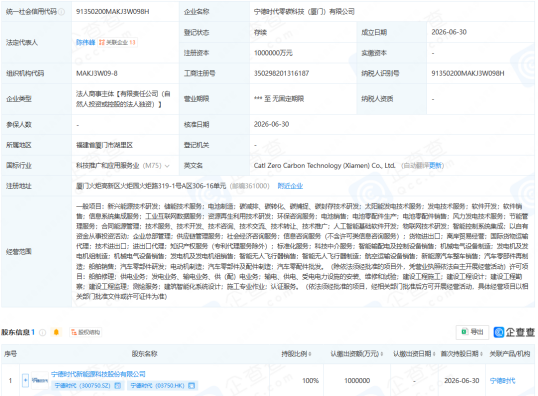The height and width of the screenshot is (396, 538).
Task: Click the 国标行业 header label
Action: pyautogui.click(x=19, y=166)
